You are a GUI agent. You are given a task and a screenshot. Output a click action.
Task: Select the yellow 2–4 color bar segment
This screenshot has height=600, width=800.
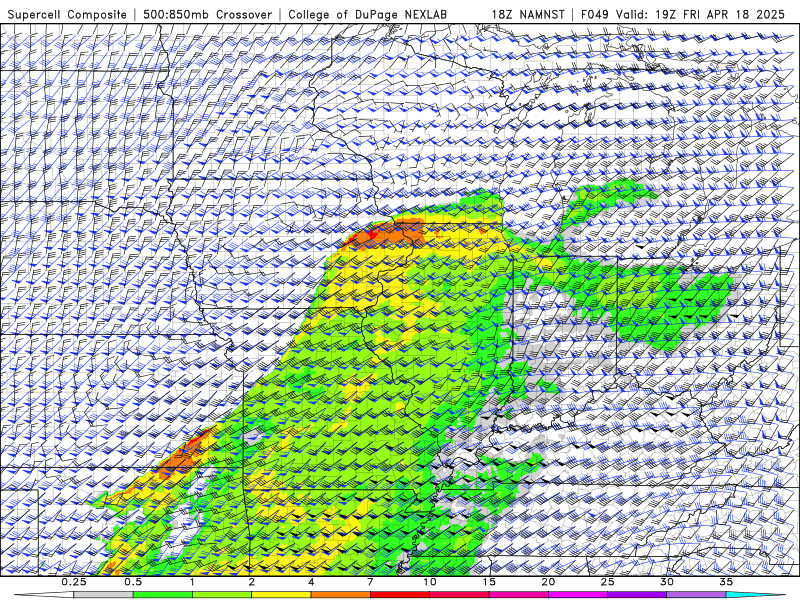[x=281, y=595]
